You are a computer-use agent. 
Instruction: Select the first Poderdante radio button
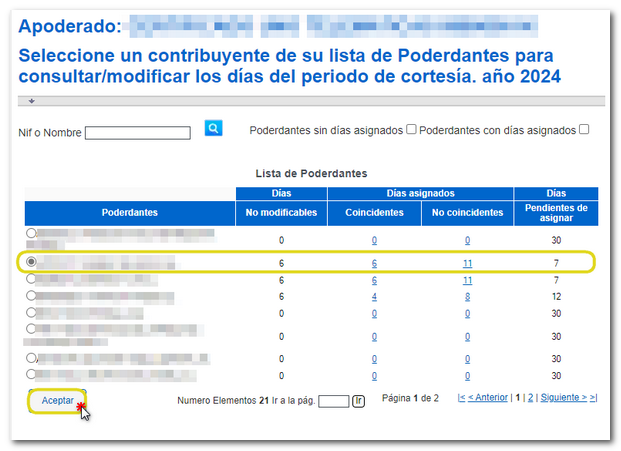coord(31,233)
